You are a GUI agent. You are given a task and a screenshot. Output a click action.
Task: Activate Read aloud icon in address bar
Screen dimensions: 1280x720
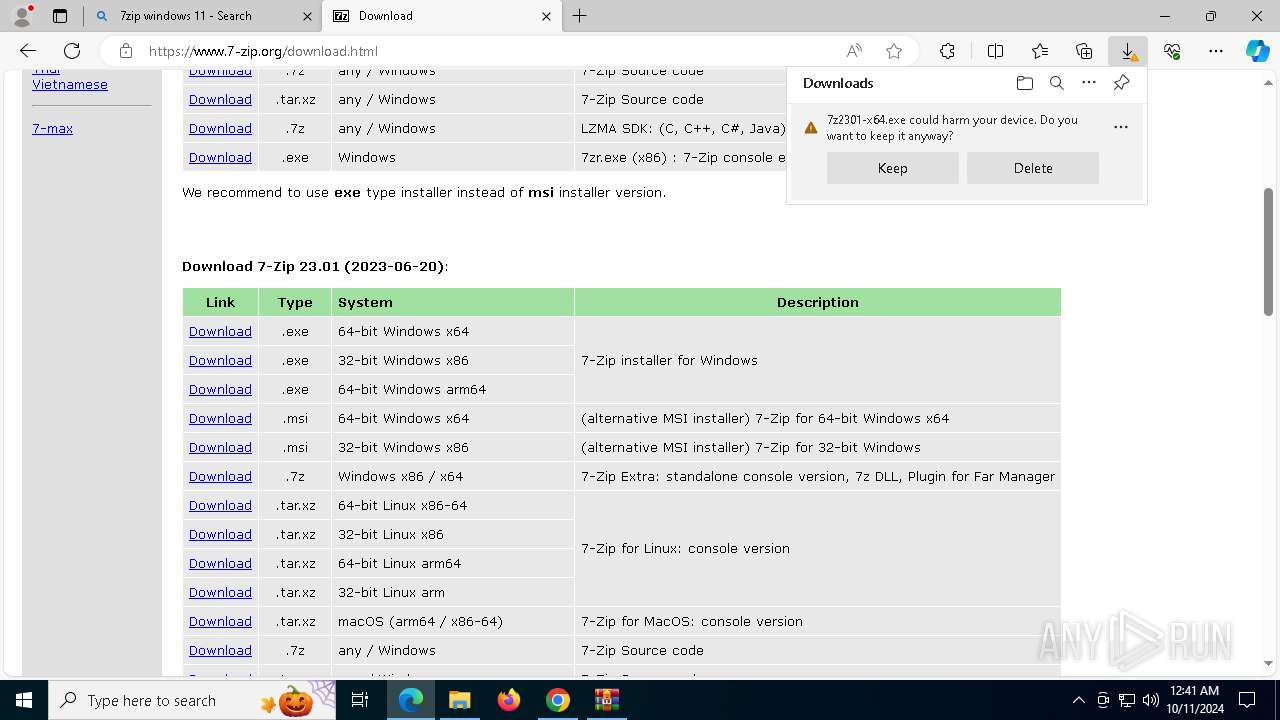tap(854, 51)
